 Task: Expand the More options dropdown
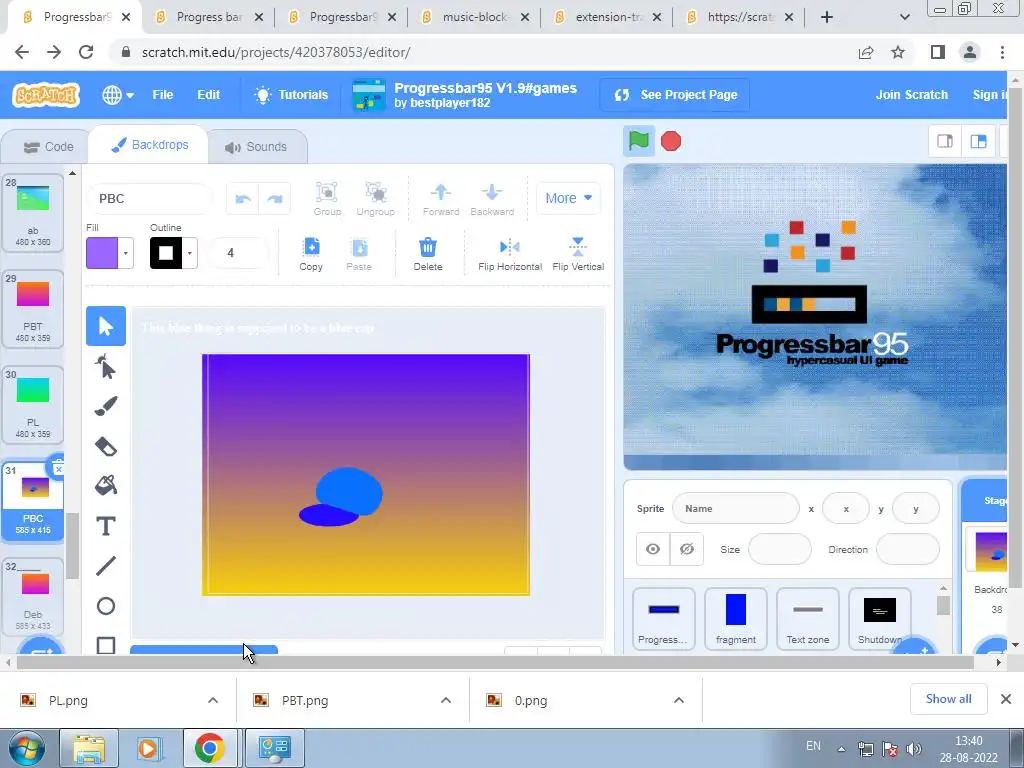click(568, 198)
